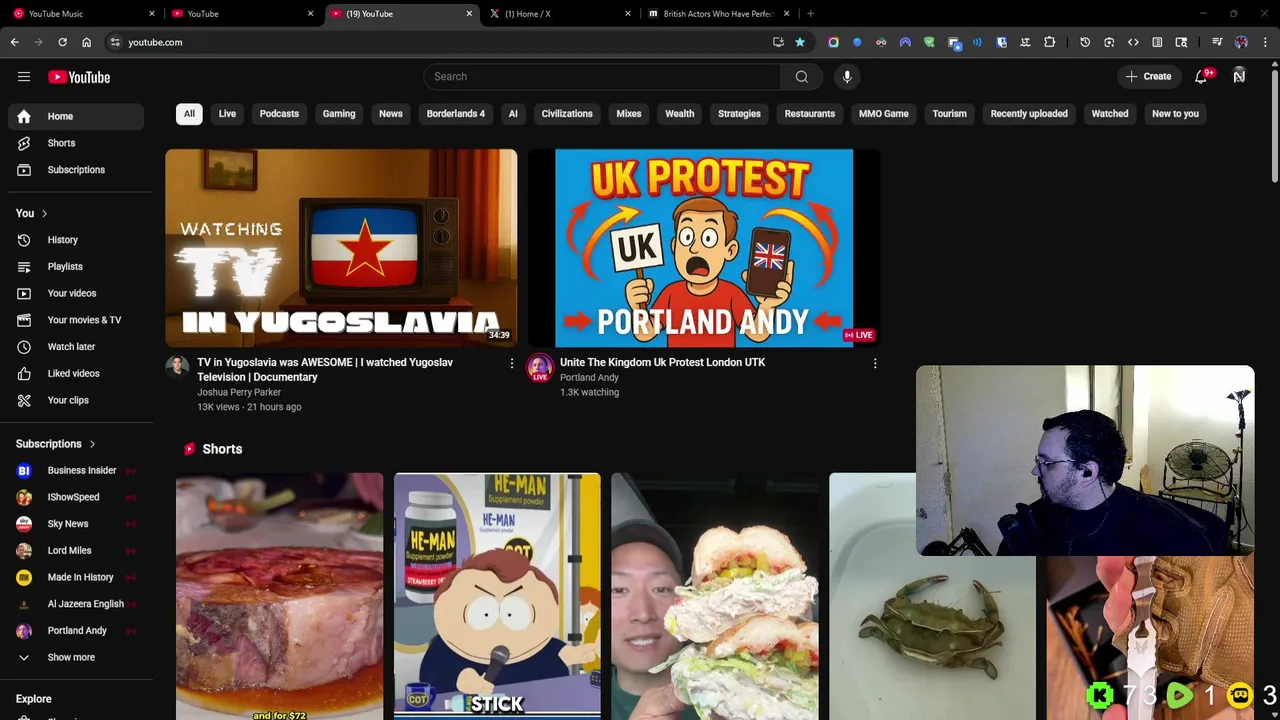Select the AI filter chip

coord(513,114)
